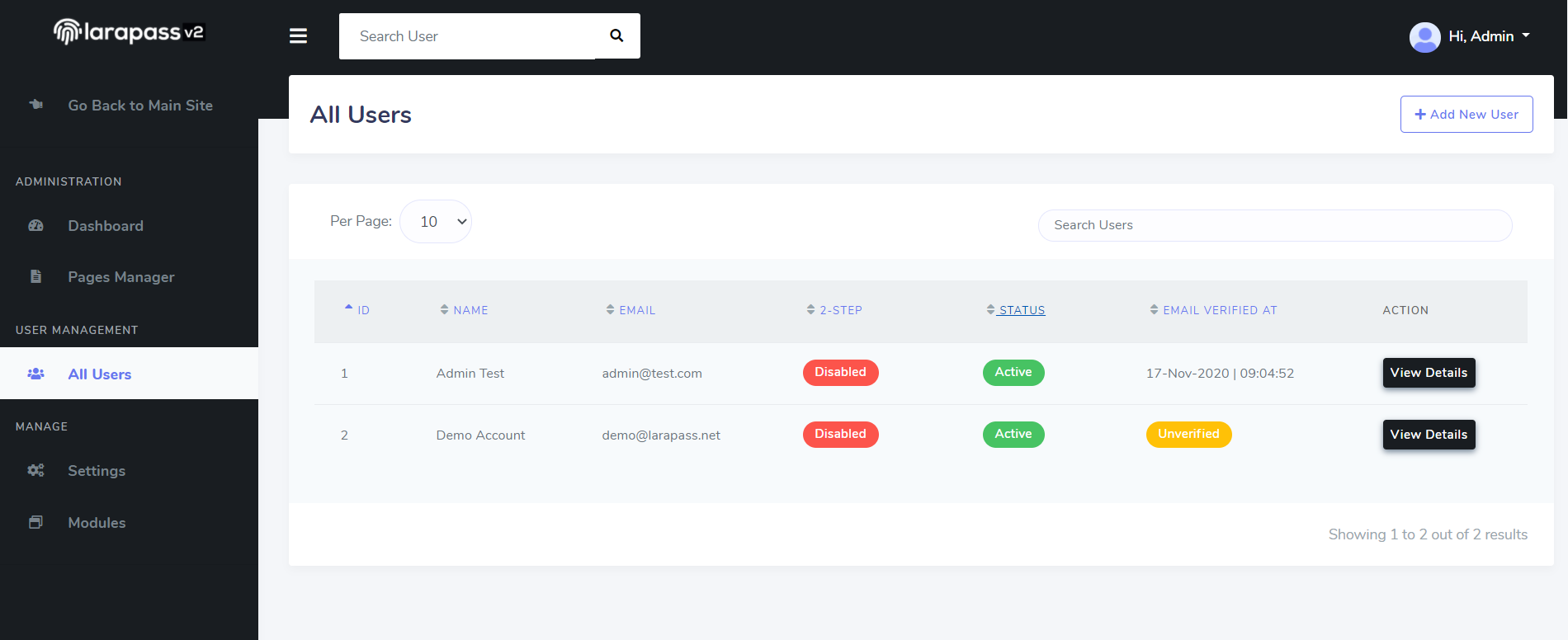Sort by Email Verified At column

click(x=1213, y=310)
